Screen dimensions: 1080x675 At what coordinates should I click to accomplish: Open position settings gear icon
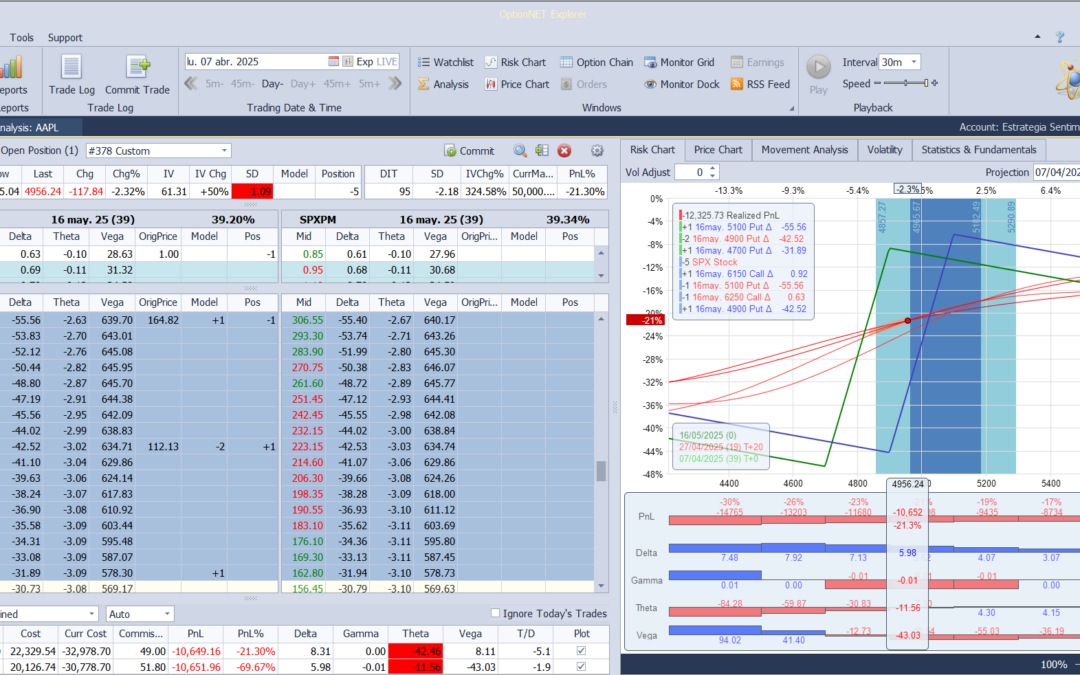pos(597,151)
